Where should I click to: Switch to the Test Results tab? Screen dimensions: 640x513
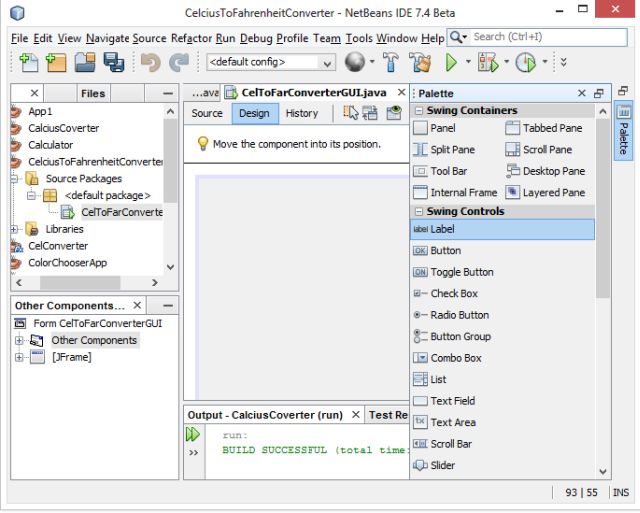[387, 415]
